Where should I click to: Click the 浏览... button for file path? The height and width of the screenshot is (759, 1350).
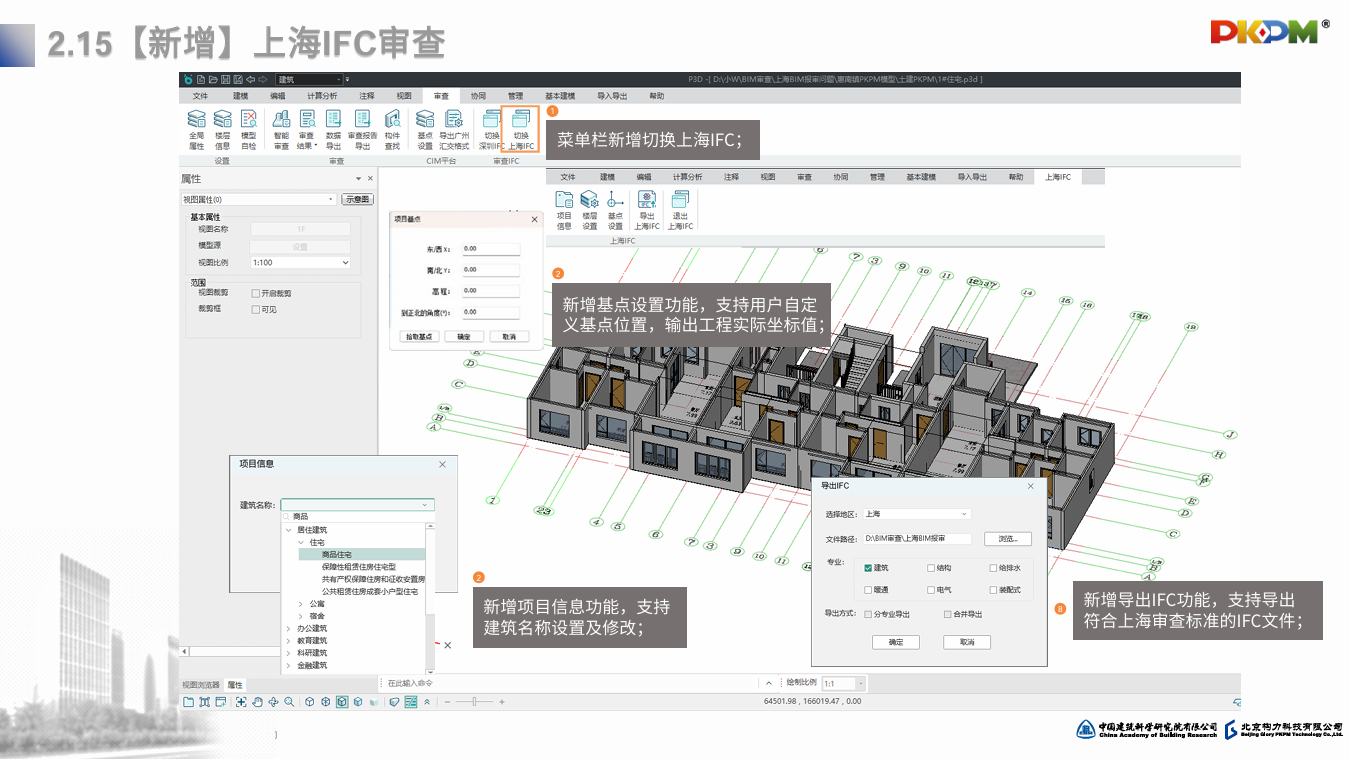[x=1007, y=539]
